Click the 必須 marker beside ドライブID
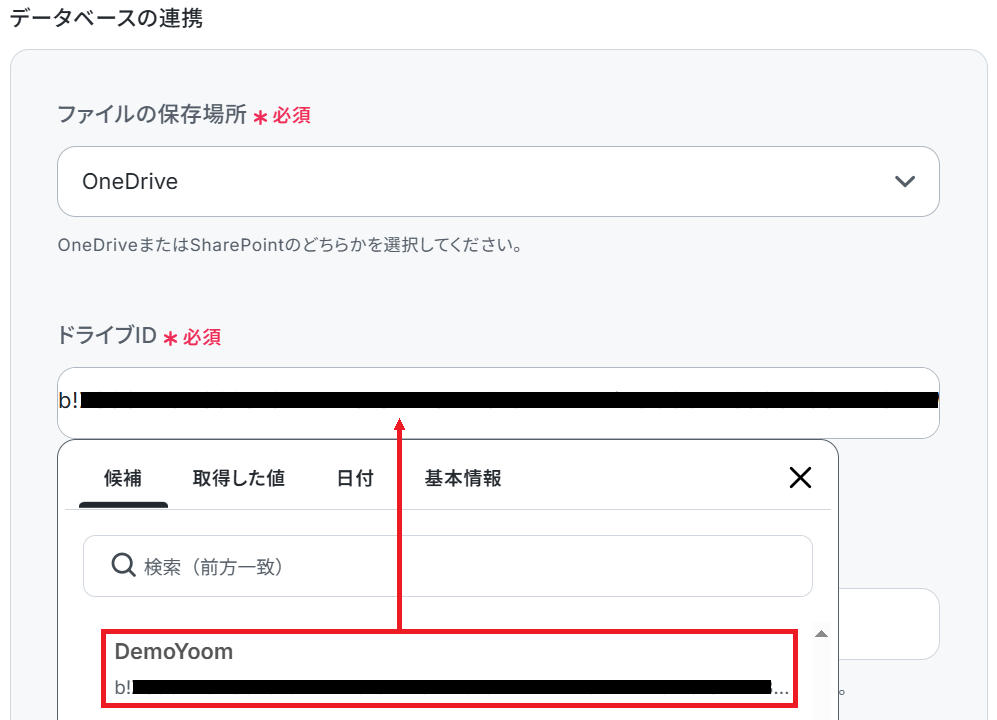The image size is (997, 720). click(202, 337)
